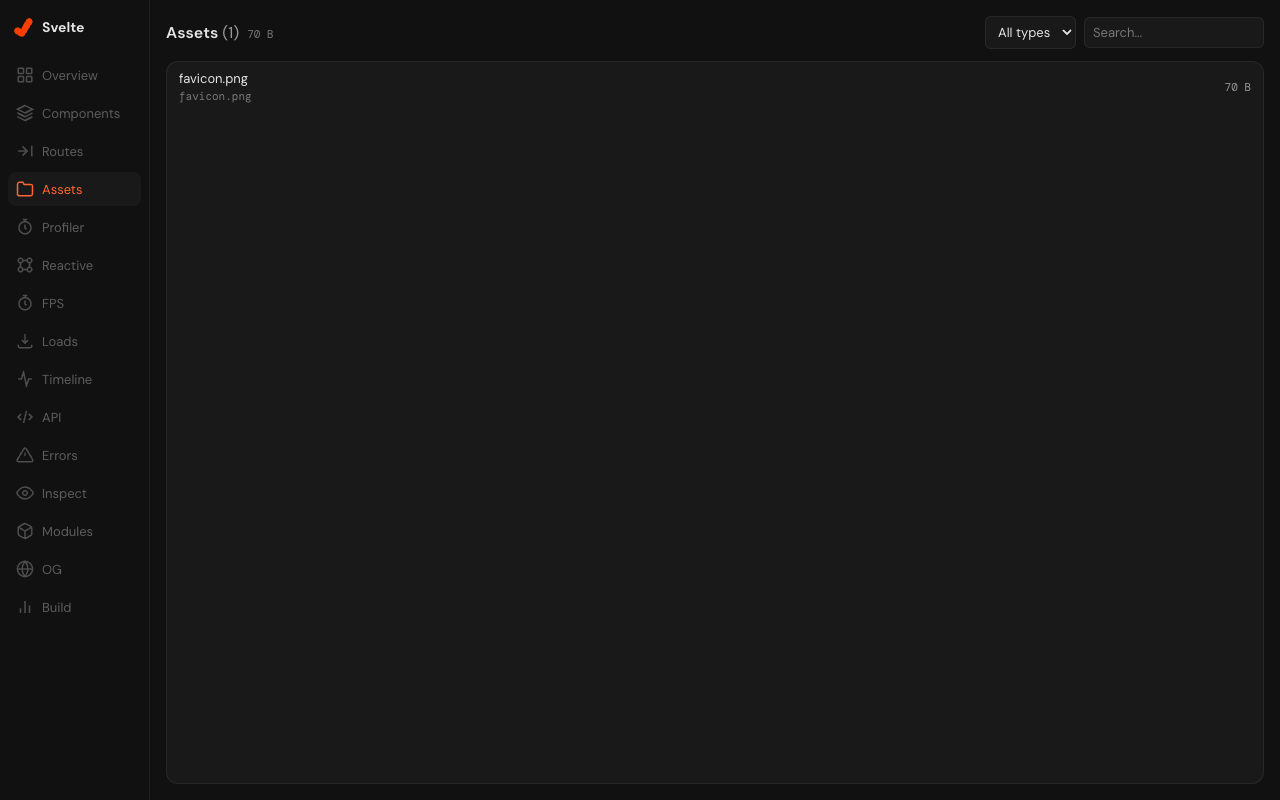Open the Overview section label
The width and height of the screenshot is (1280, 800).
70,75
